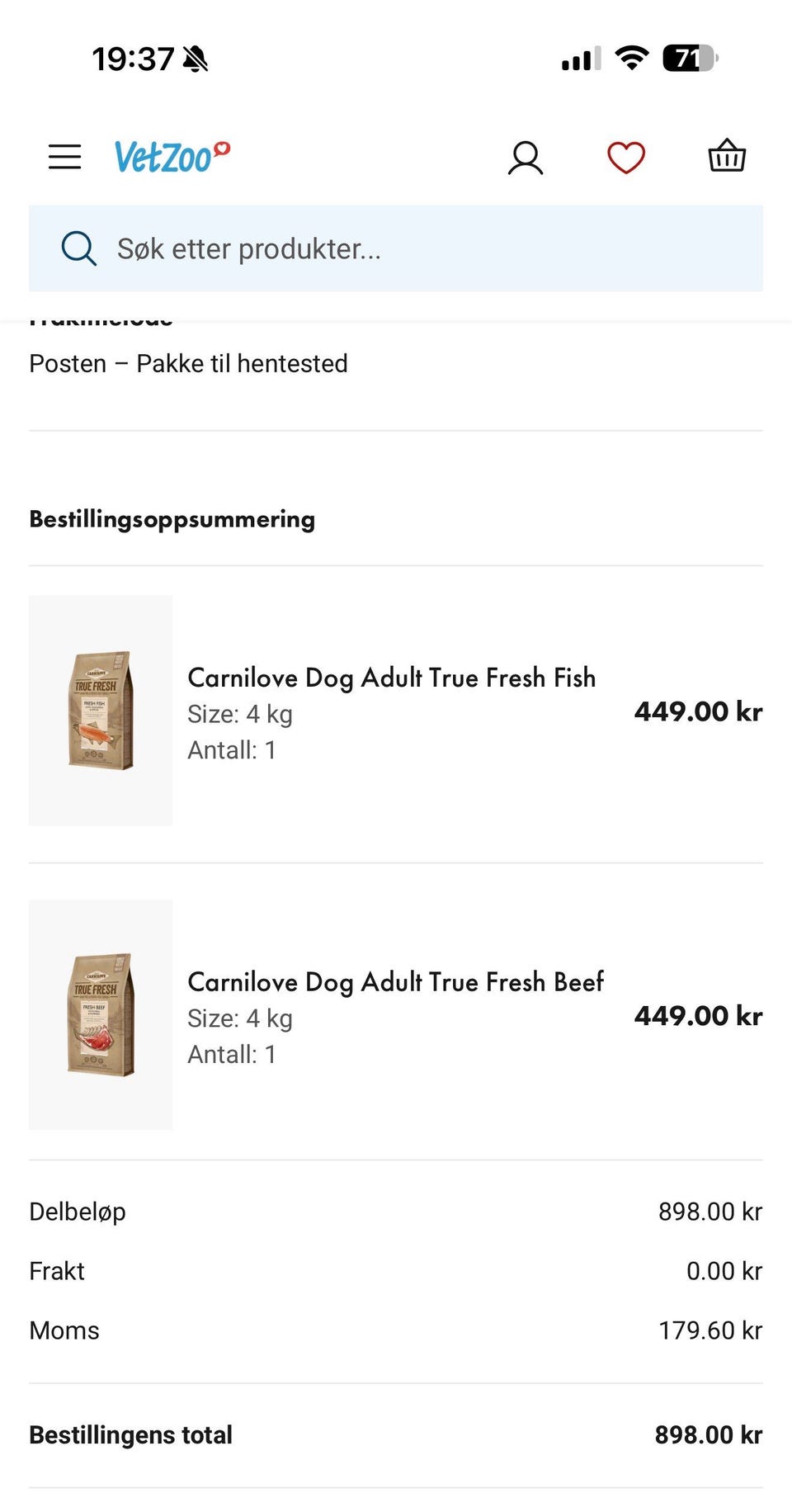Tap "Posten – Pakke til hentested" shipping text
The height and width of the screenshot is (1512, 792).
click(x=188, y=364)
